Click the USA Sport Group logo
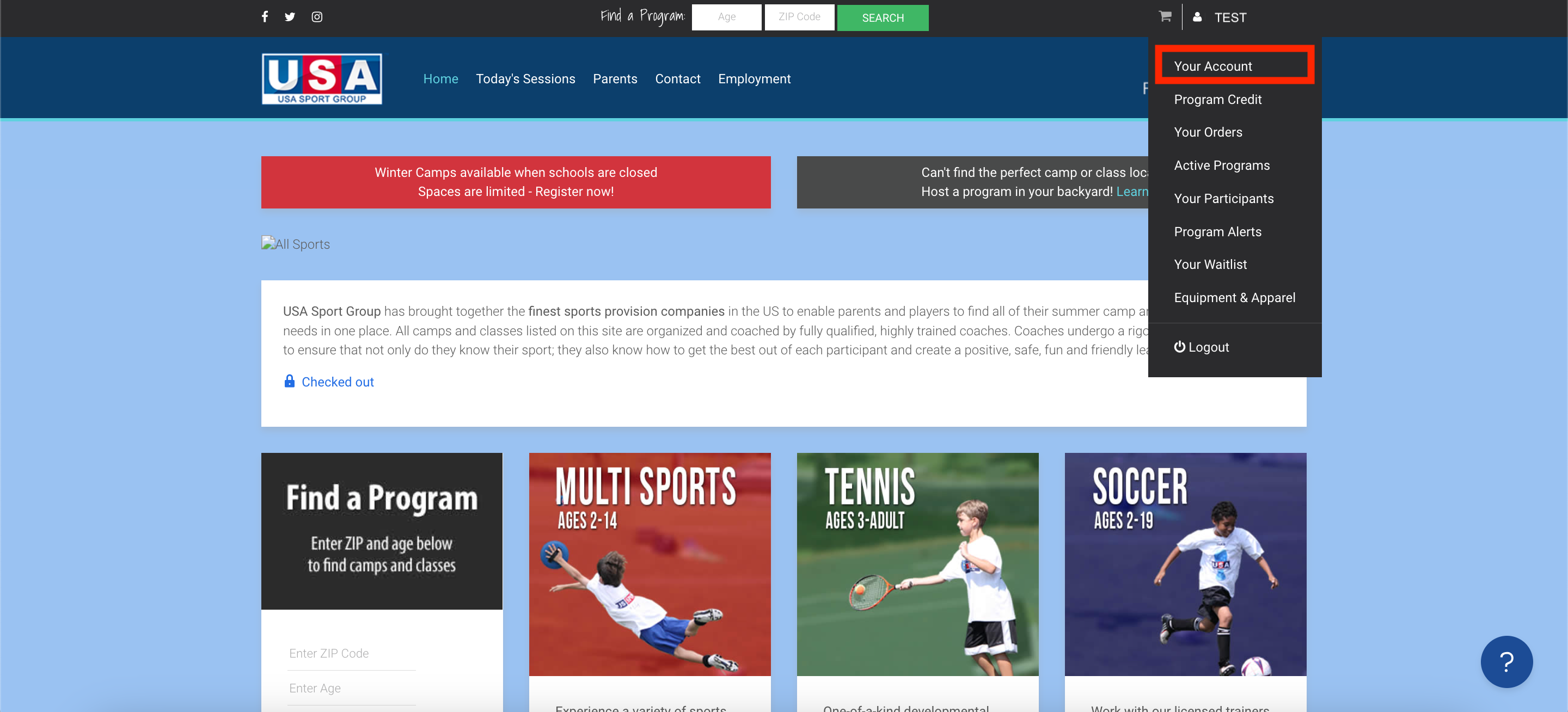This screenshot has height=712, width=1568. point(322,79)
